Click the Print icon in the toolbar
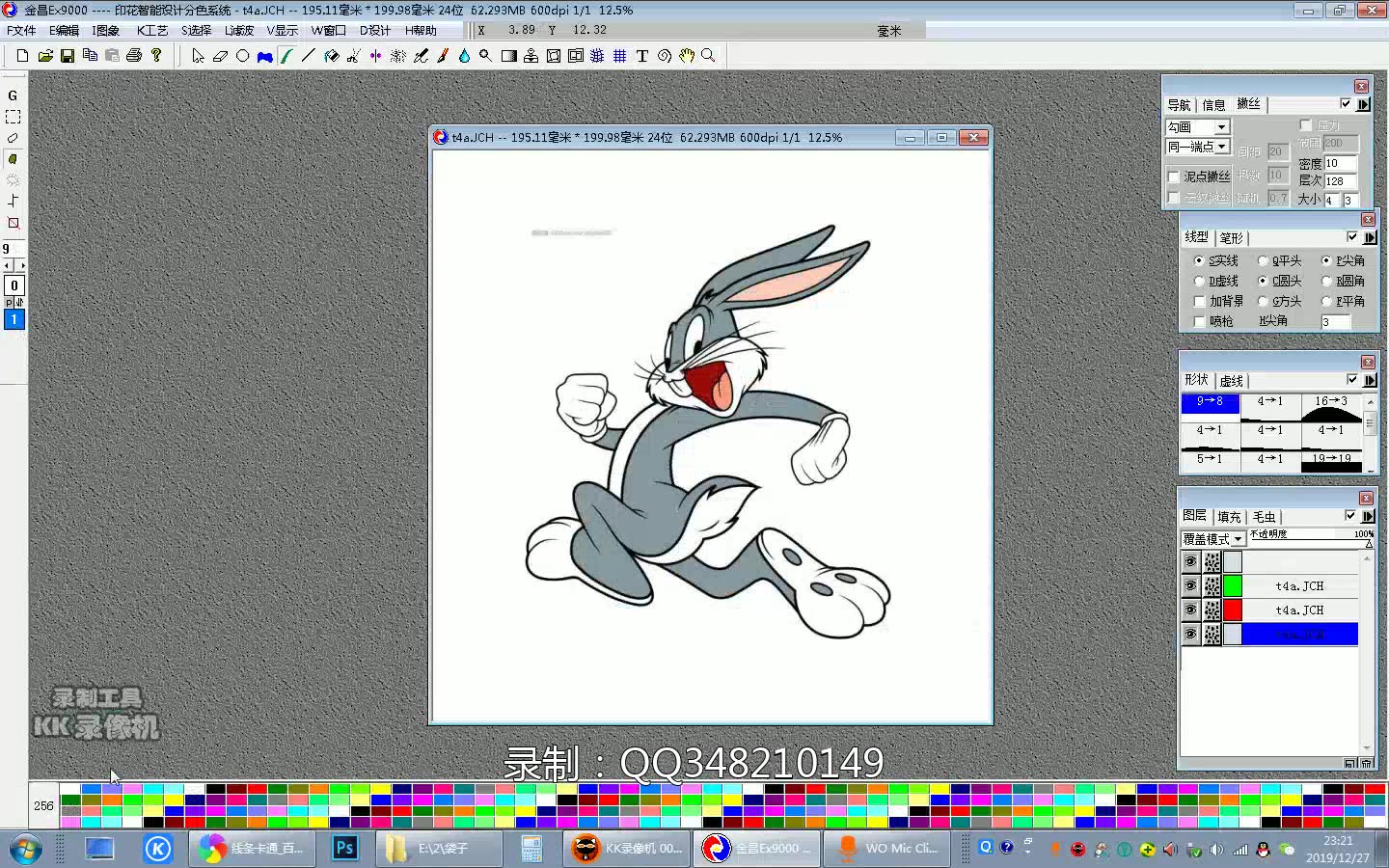This screenshot has height=868, width=1389. (134, 56)
